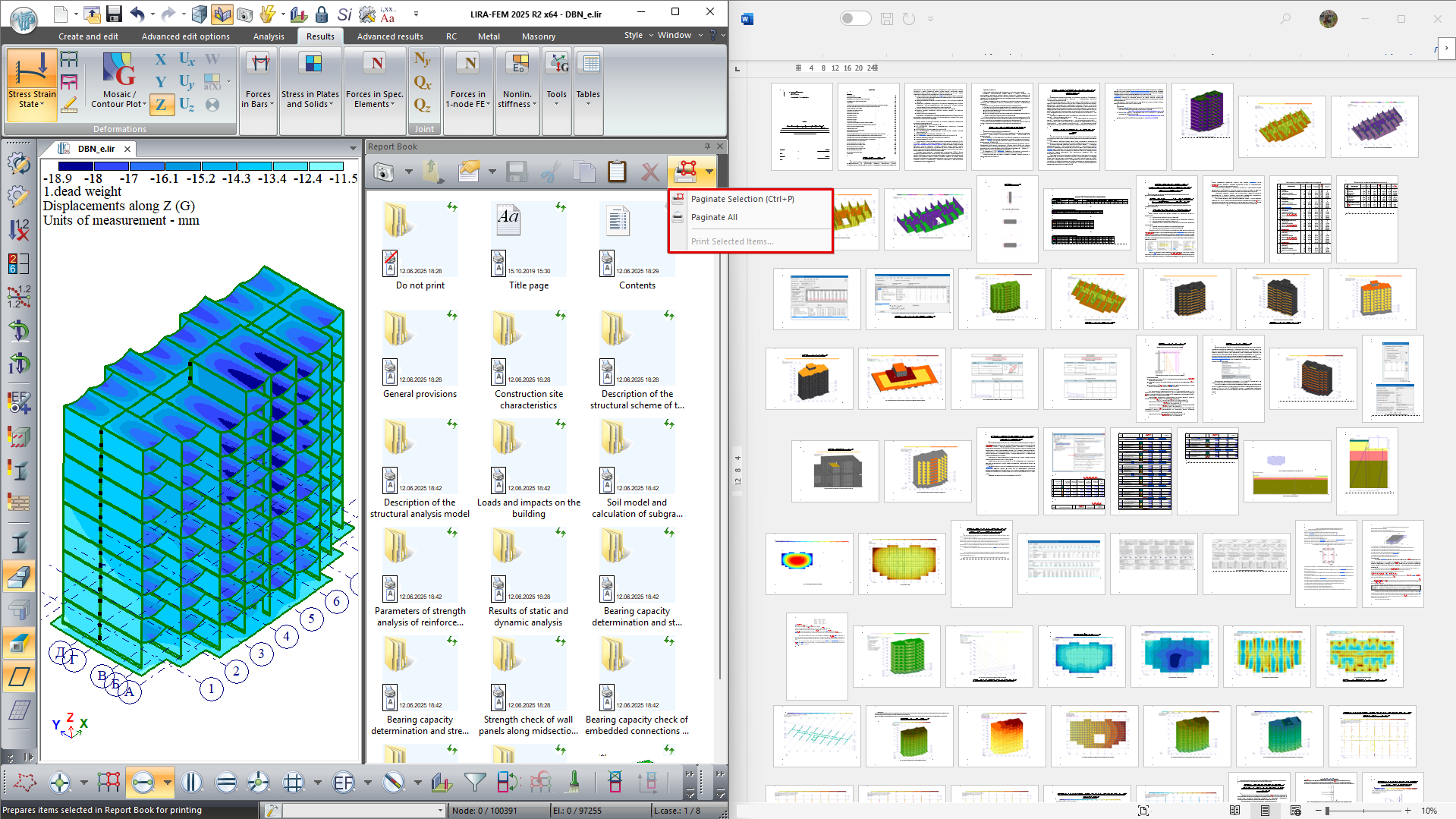The image size is (1456, 819).
Task: Click the camera snapshot icon in Report Book
Action: coord(384,172)
